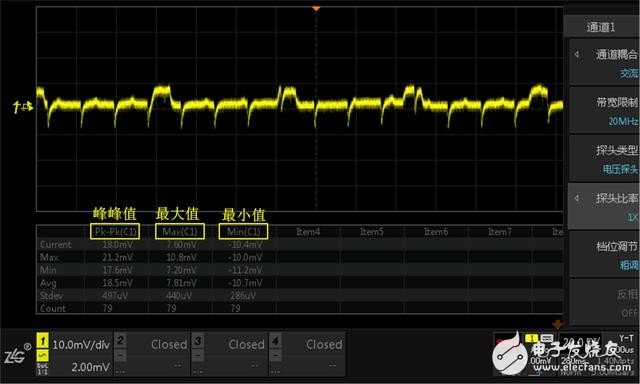The image size is (640, 384).
Task: Click the Max(C1) measurement header
Action: coord(180,231)
